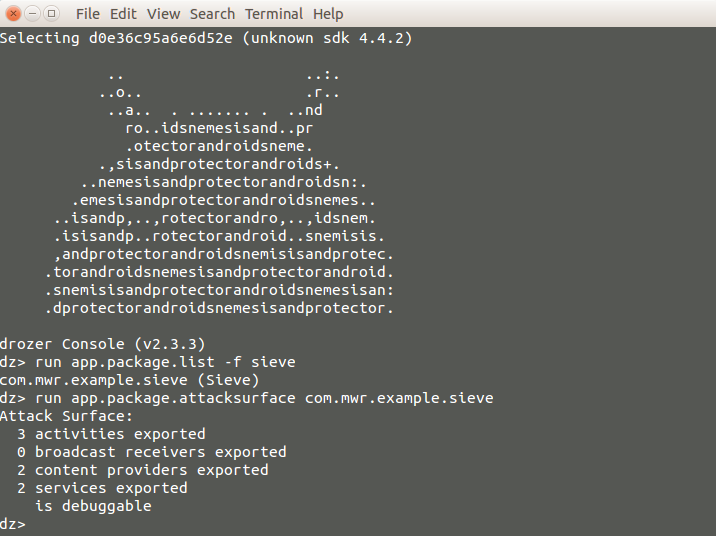
Task: Click the 'is debuggable' line
Action: pyautogui.click(x=94, y=506)
